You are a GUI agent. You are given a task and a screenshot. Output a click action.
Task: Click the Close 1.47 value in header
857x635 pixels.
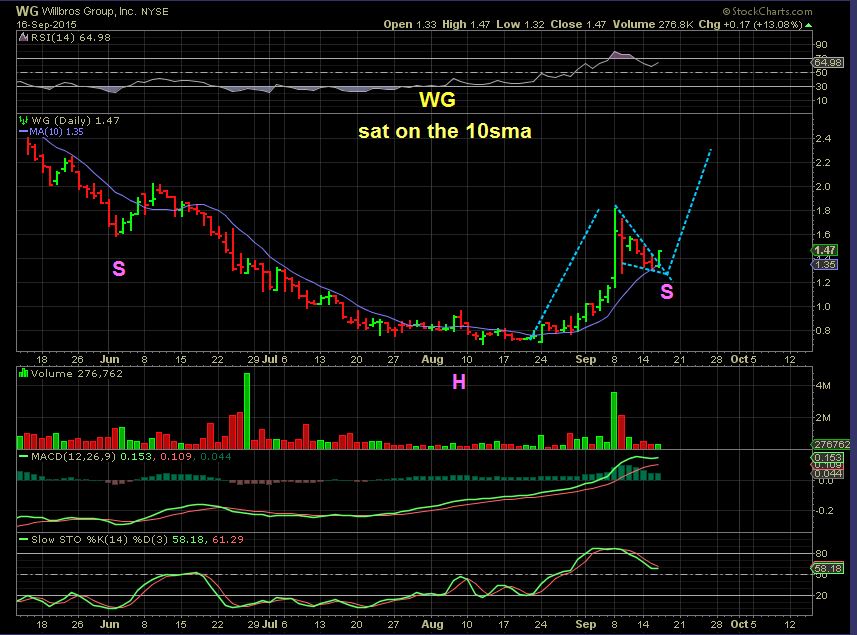coord(578,25)
